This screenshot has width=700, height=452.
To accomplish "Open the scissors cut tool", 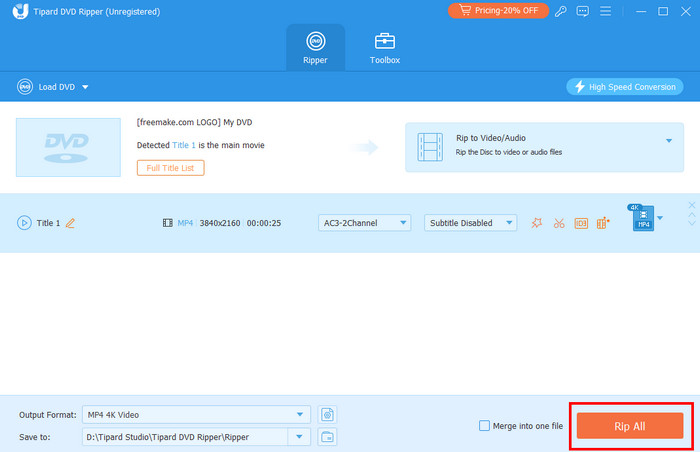I will [x=559, y=223].
